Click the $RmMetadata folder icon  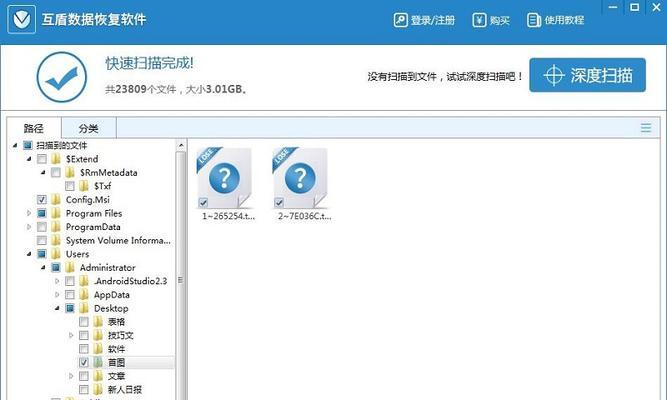[x=70, y=173]
